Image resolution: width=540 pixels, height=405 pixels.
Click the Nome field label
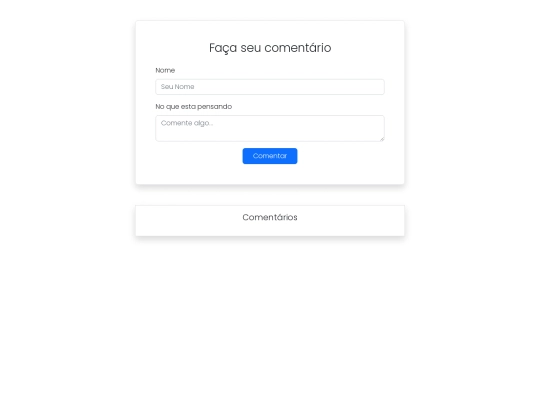(x=165, y=70)
